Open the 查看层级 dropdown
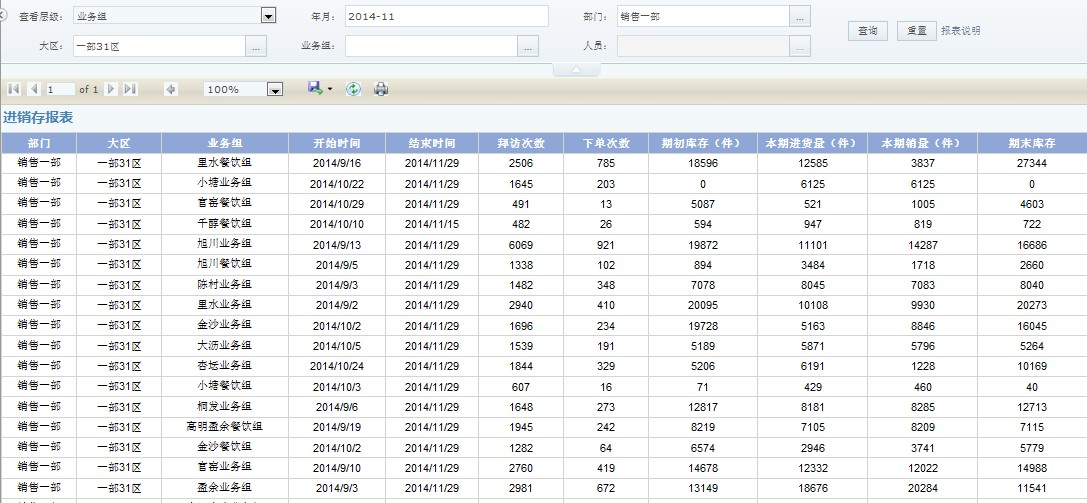The width and height of the screenshot is (1087, 503). click(268, 16)
